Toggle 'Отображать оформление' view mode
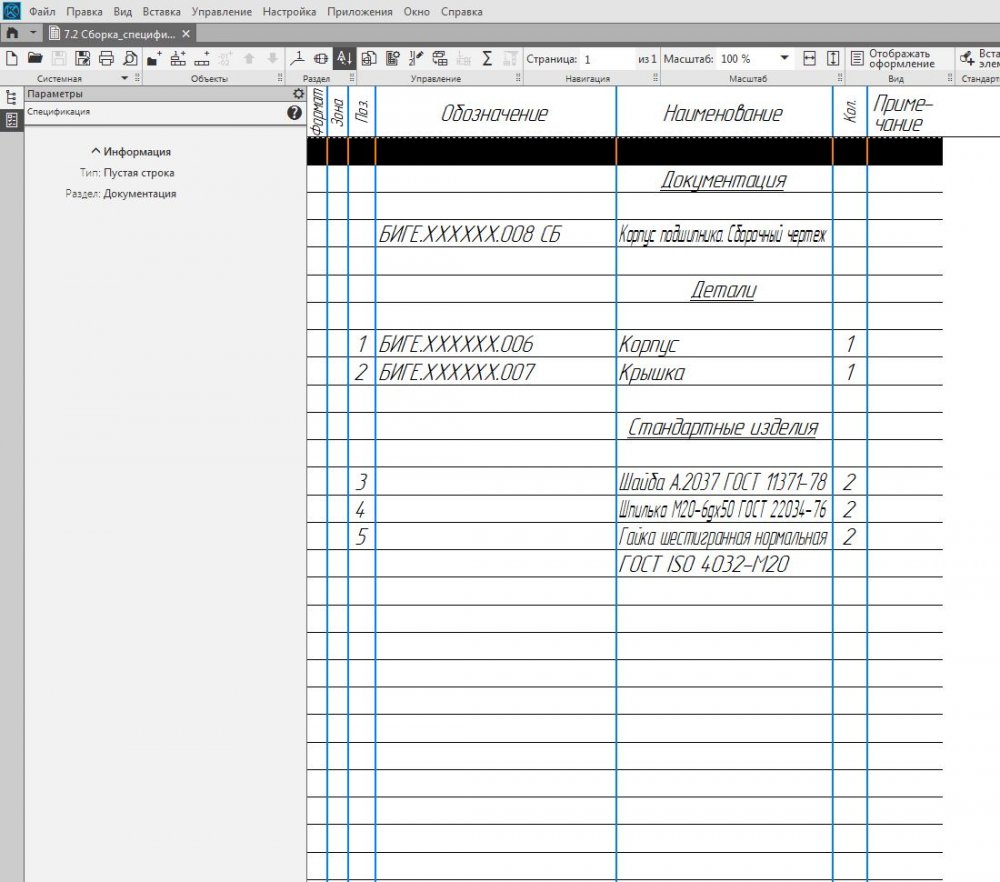1000x882 pixels. pyautogui.click(x=892, y=59)
